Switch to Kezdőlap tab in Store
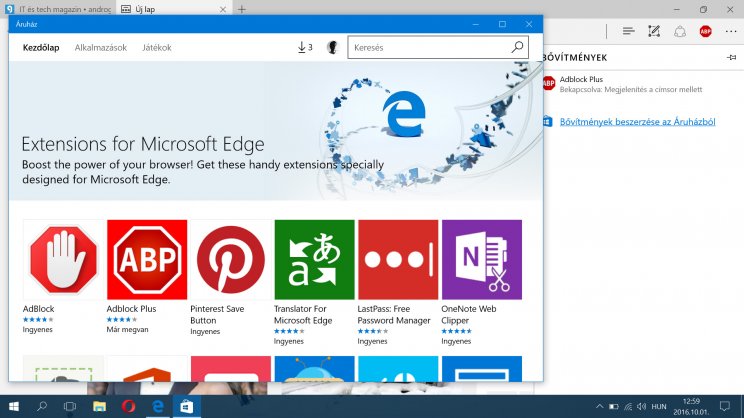 41,47
